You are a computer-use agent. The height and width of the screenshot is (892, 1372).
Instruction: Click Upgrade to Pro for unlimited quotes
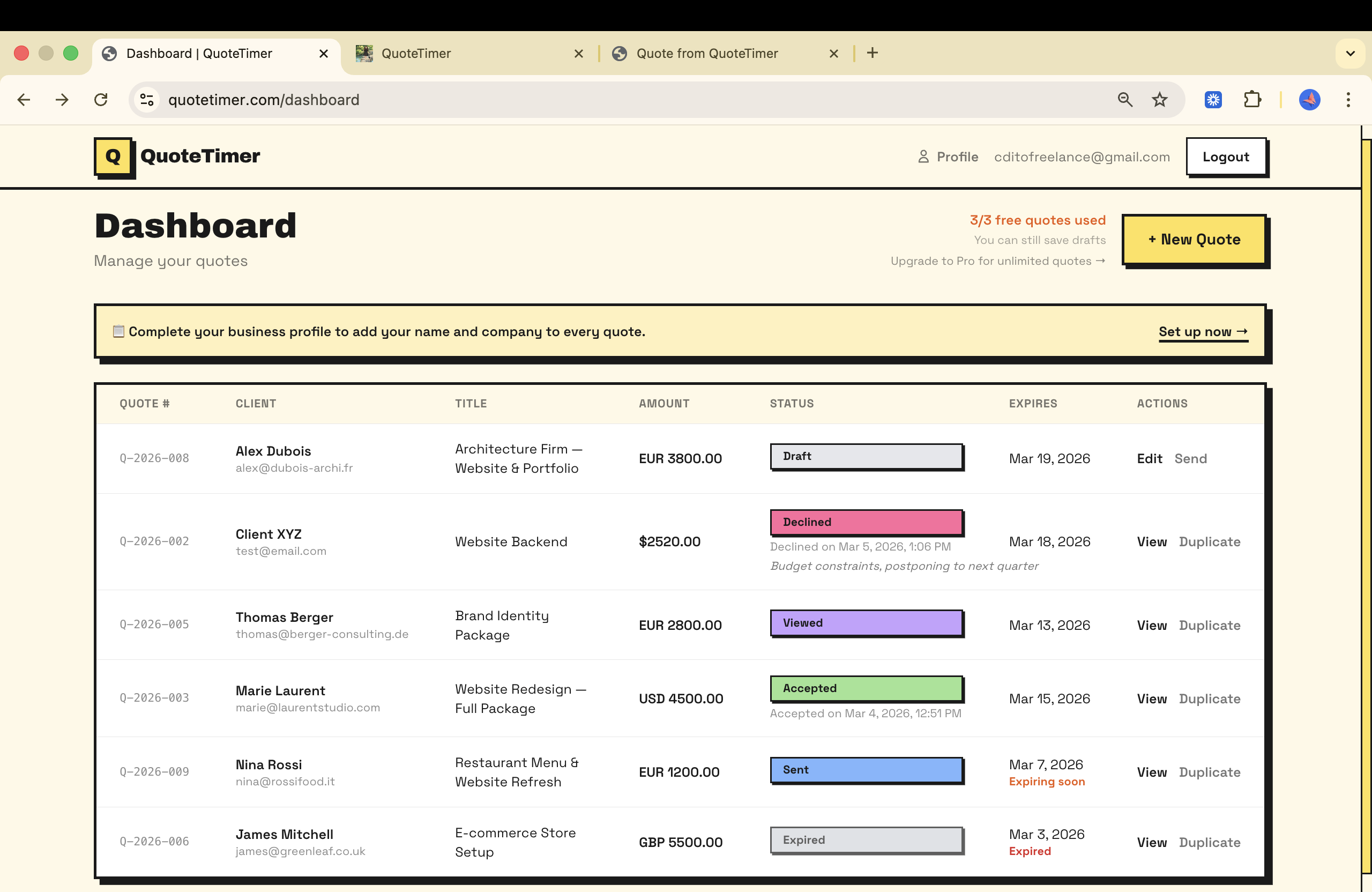[x=997, y=261]
